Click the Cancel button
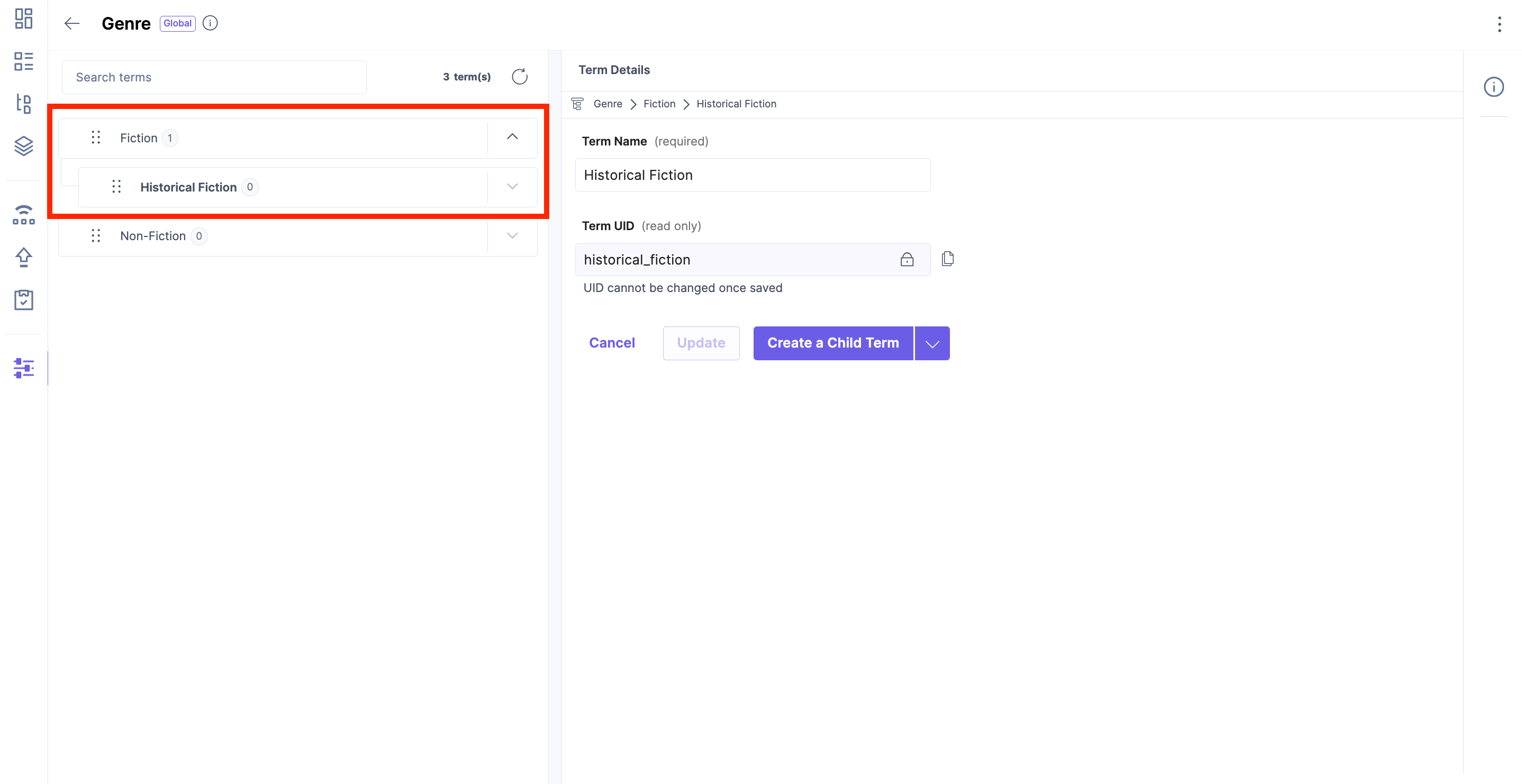Viewport: 1522px width, 784px height. coord(612,343)
